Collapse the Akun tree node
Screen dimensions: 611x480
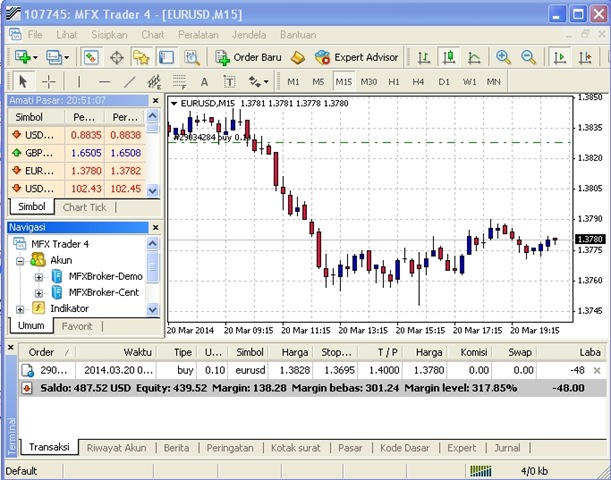21,260
